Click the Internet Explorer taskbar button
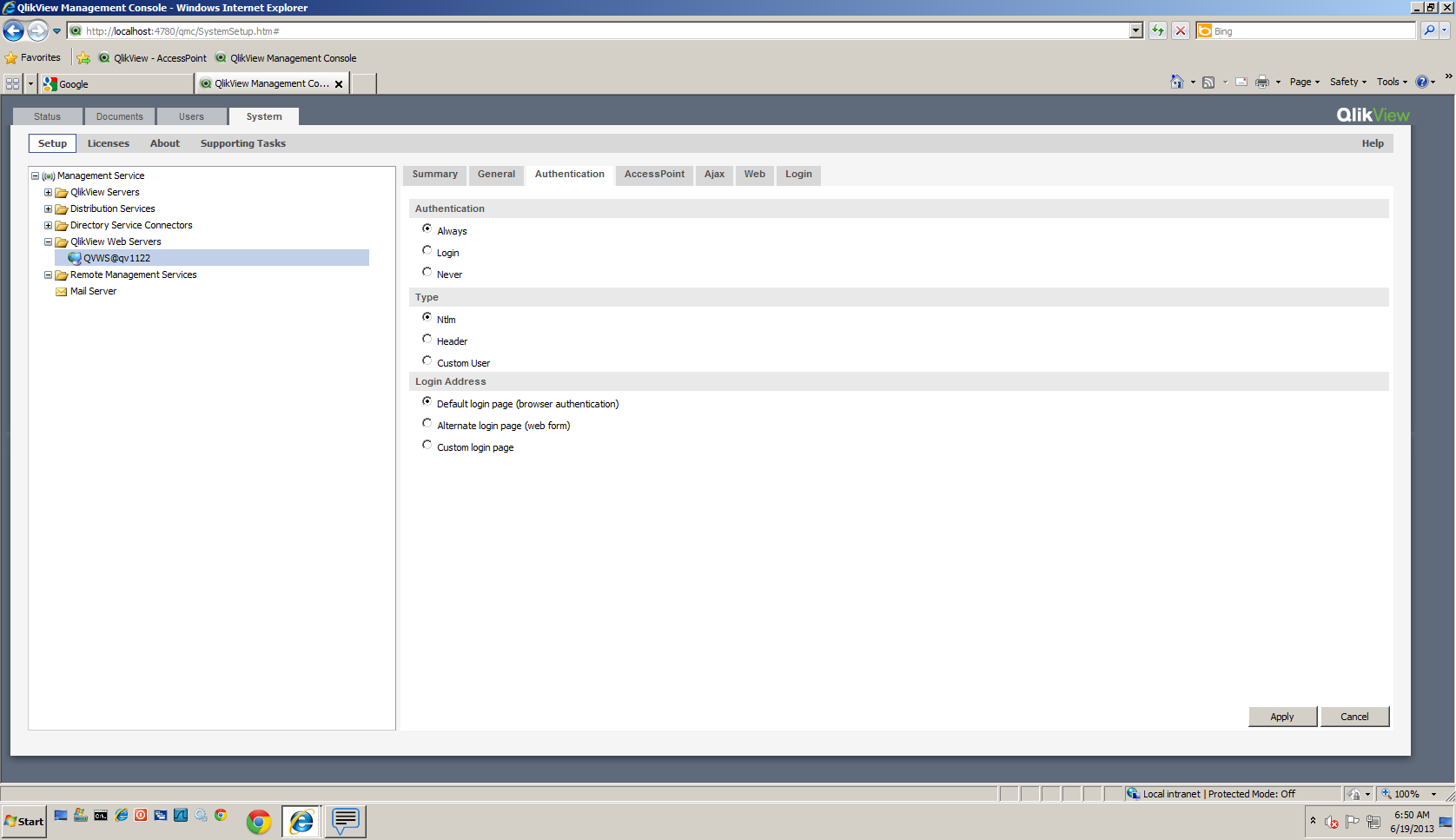The width and height of the screenshot is (1456, 840). point(301,822)
